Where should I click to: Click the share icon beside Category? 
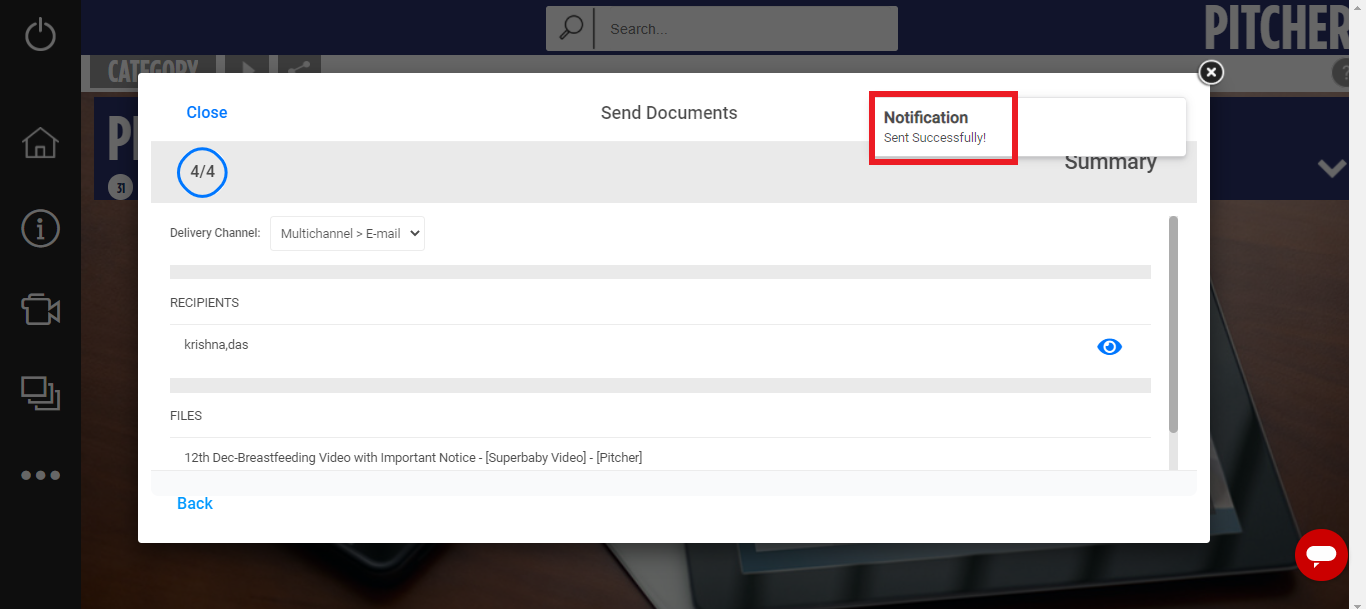(x=297, y=67)
